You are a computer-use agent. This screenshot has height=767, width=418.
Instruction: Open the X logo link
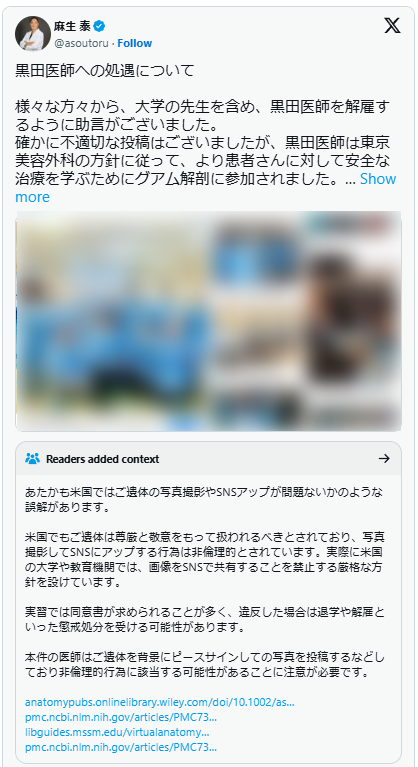pyautogui.click(x=392, y=26)
